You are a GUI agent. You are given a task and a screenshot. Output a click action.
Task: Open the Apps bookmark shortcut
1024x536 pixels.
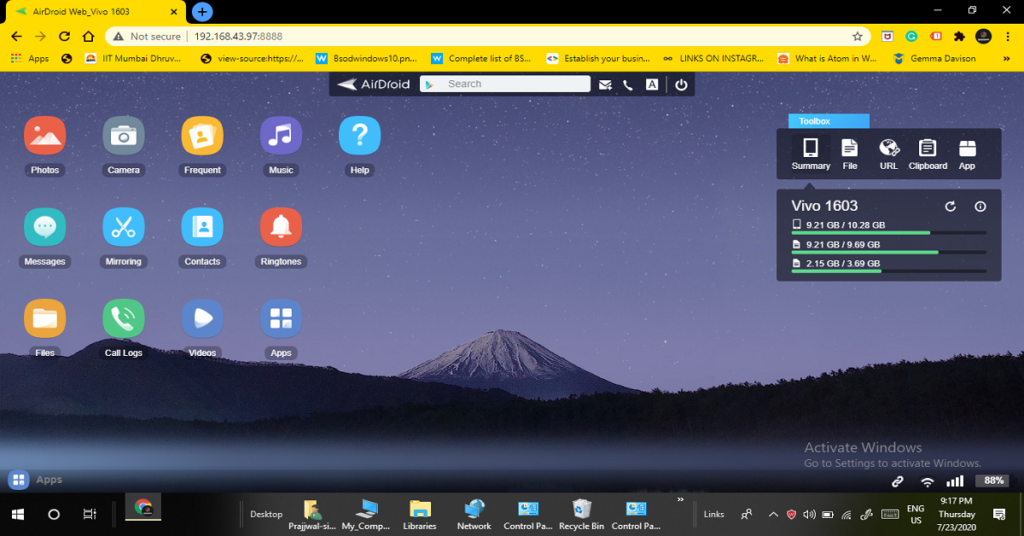point(30,59)
